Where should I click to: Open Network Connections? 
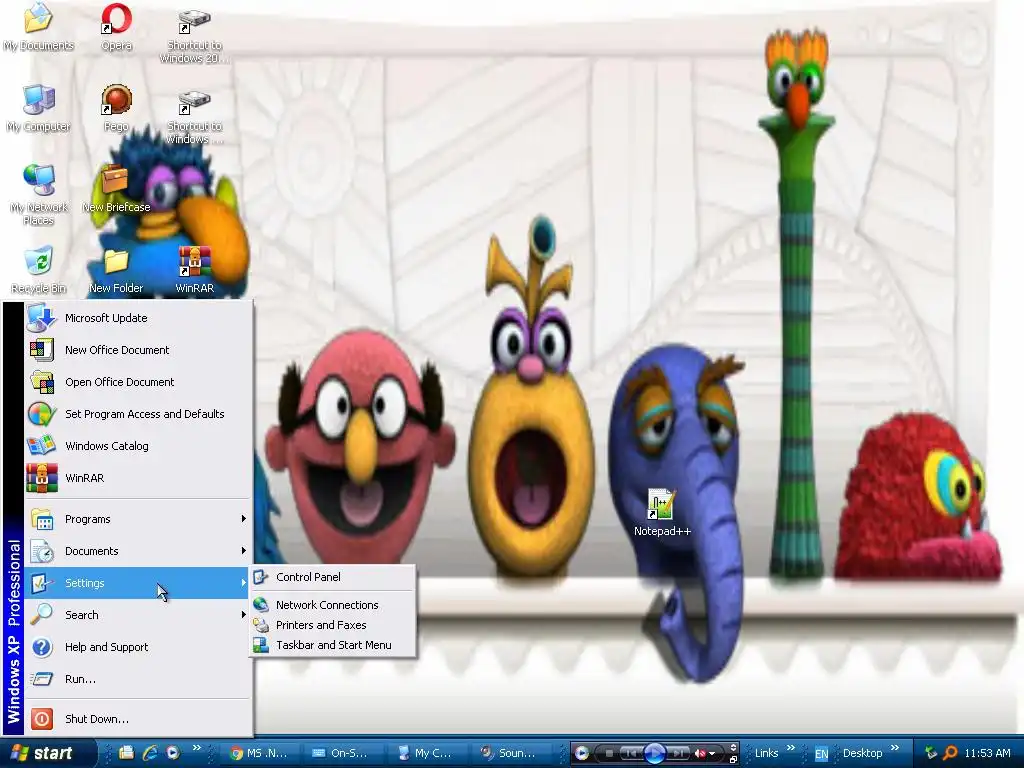pyautogui.click(x=333, y=605)
